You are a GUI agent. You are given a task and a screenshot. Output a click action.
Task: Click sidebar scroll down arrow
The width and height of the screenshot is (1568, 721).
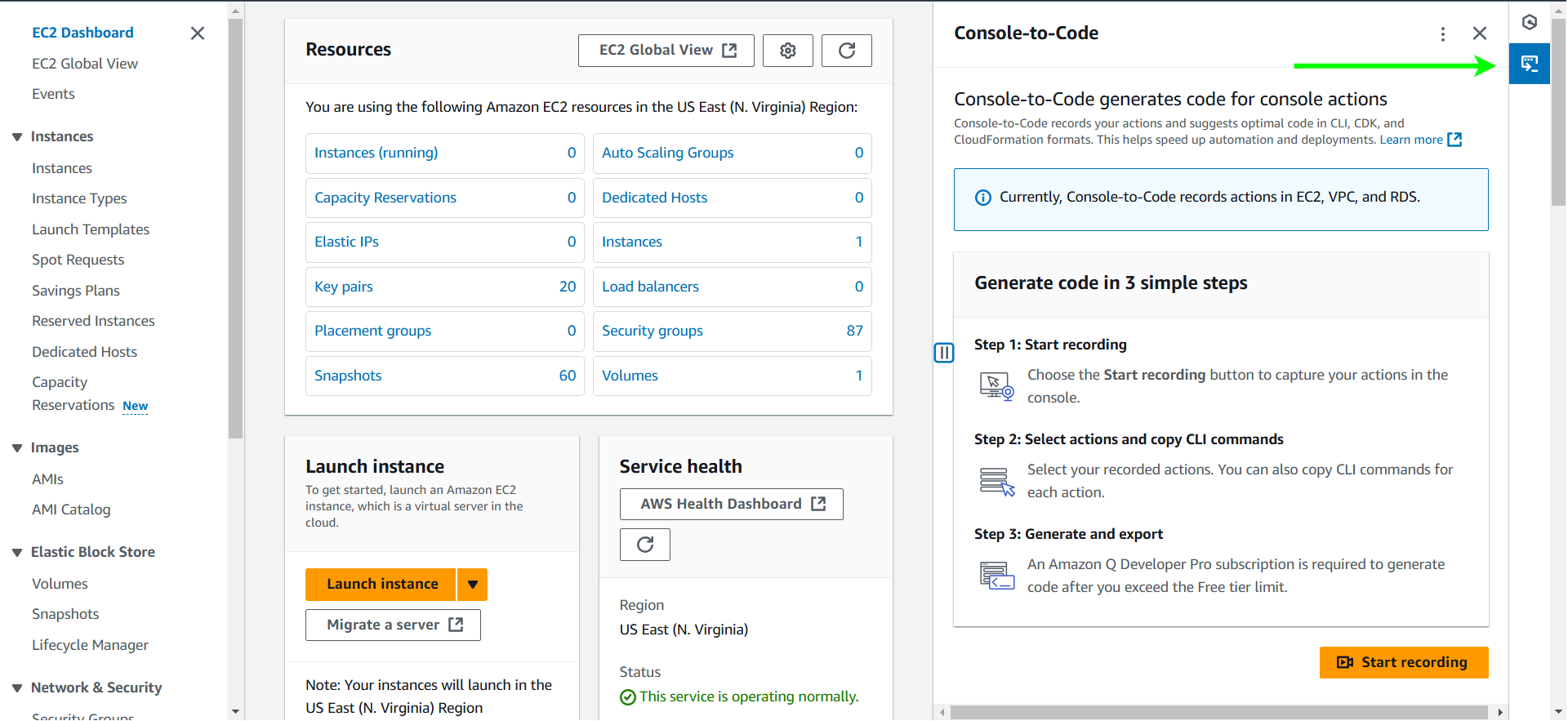coord(236,712)
